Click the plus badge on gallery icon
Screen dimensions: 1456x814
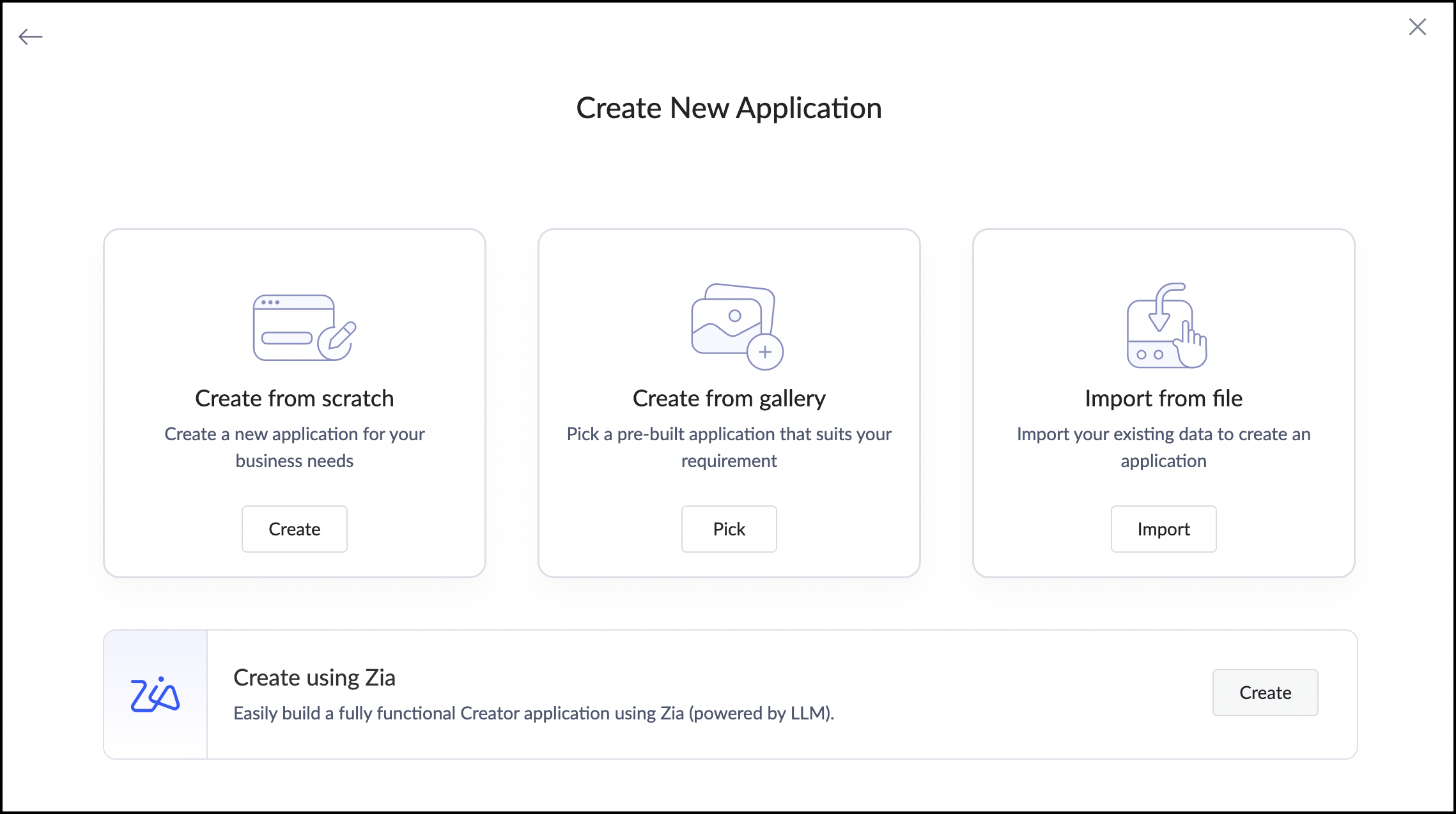(765, 352)
